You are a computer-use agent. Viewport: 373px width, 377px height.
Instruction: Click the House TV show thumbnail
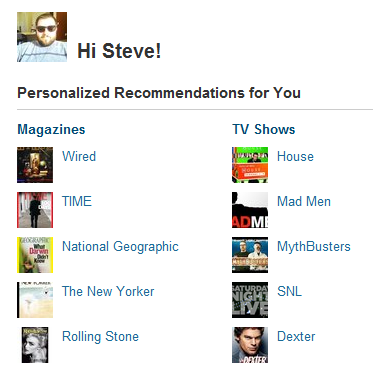click(250, 165)
